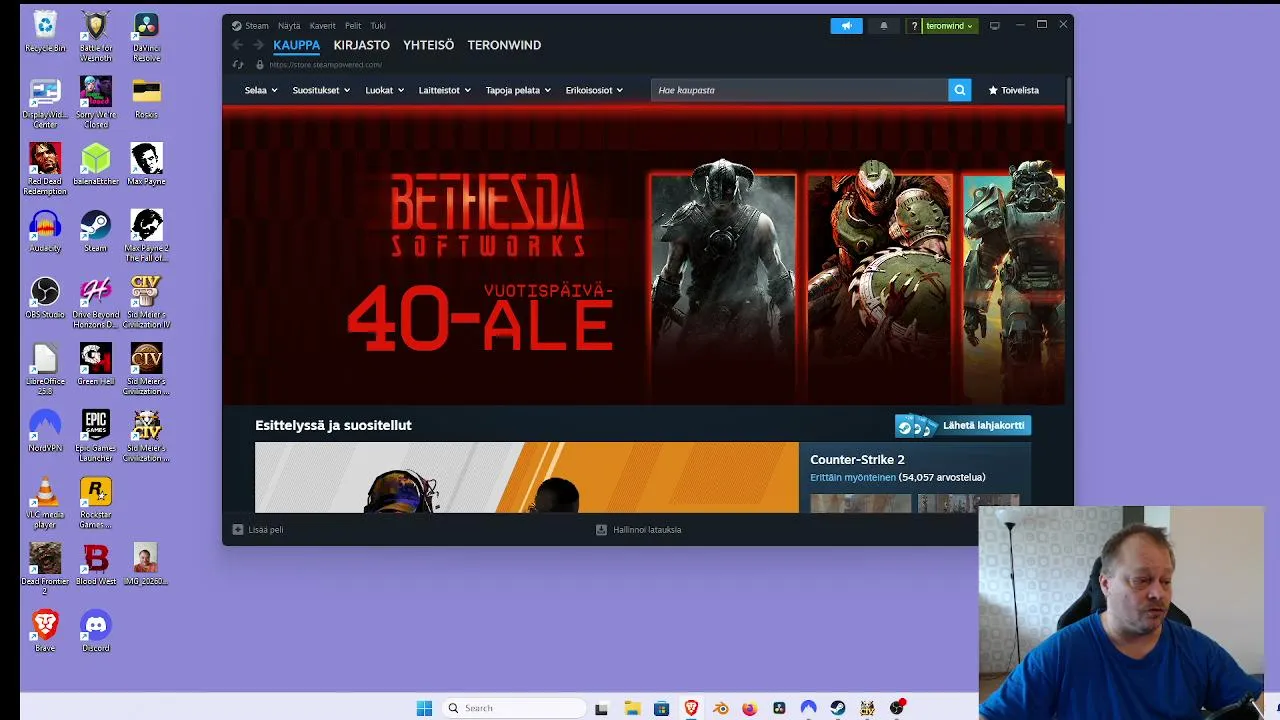1280x720 pixels.
Task: Select the Dead Frontier 2 desktop icon
Action: [x=45, y=570]
